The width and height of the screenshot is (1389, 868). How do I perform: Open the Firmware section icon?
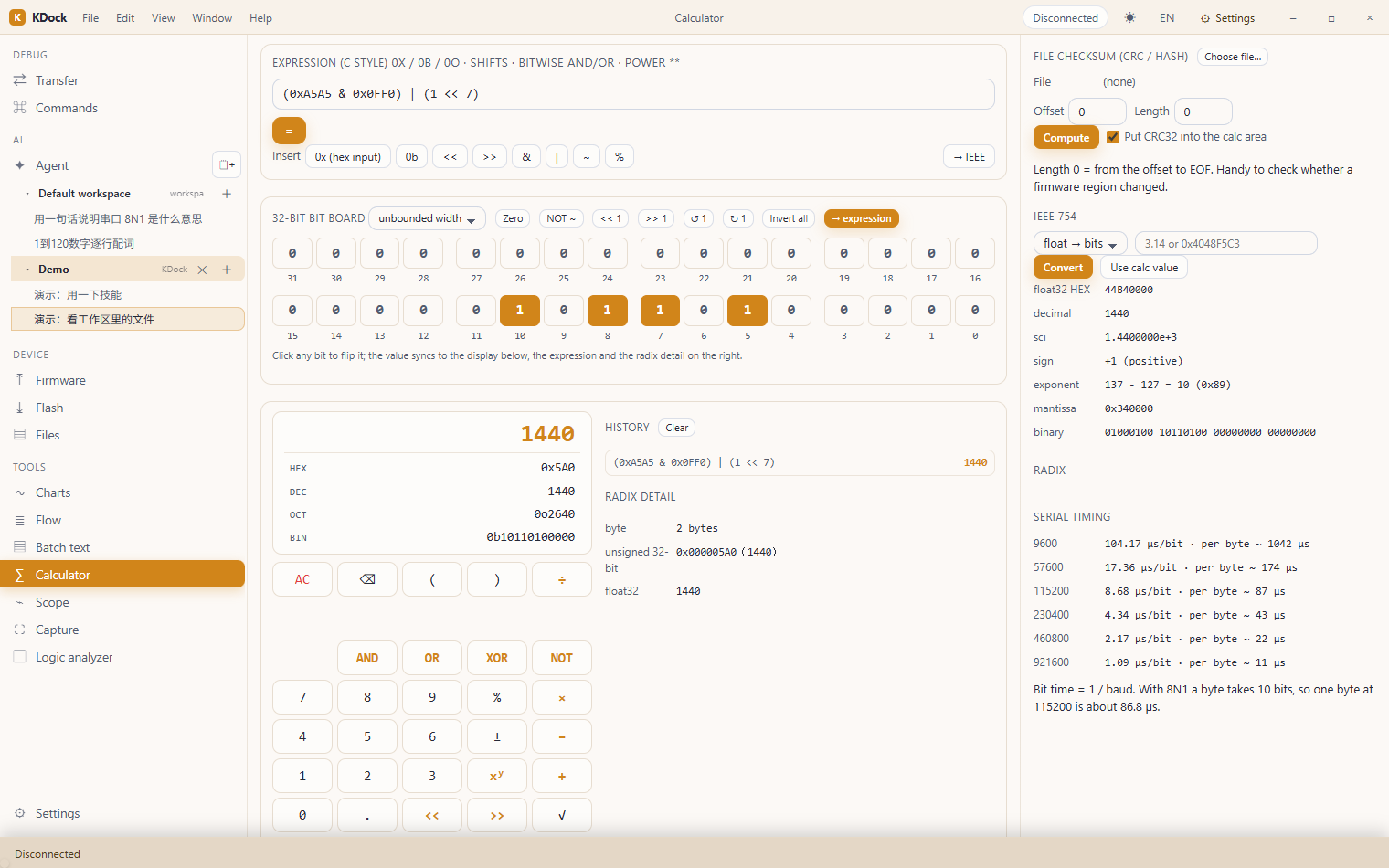click(20, 380)
